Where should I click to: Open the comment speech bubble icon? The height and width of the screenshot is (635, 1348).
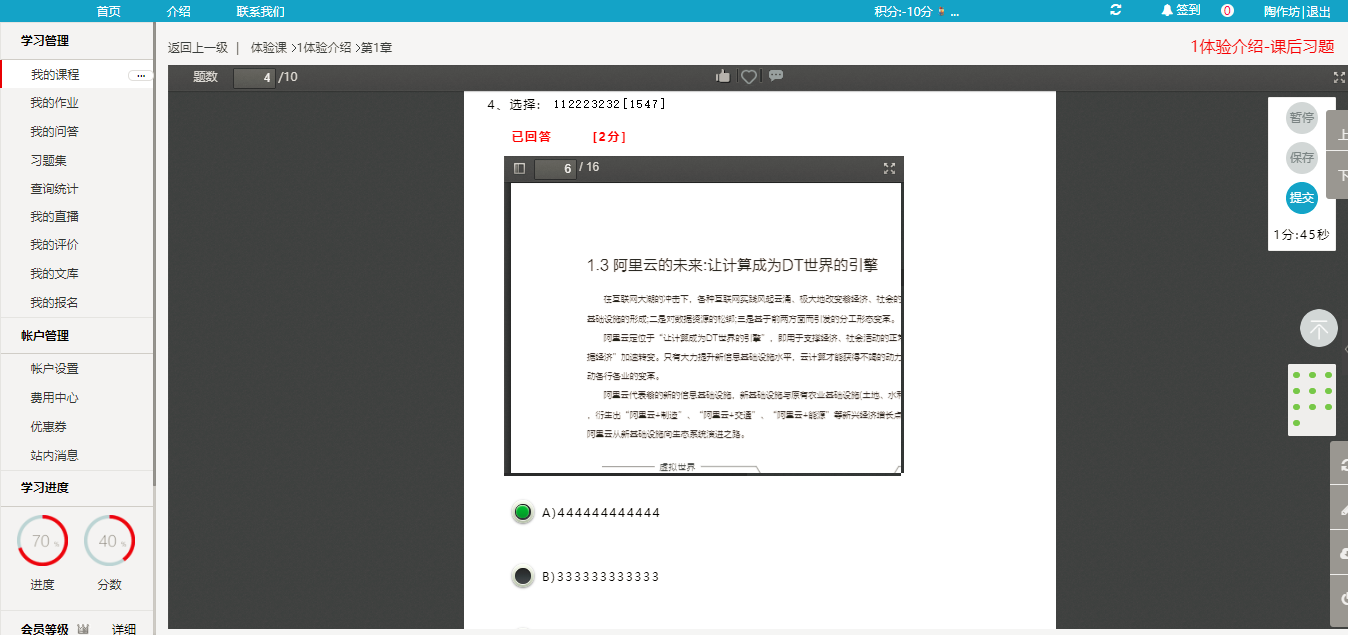[776, 76]
